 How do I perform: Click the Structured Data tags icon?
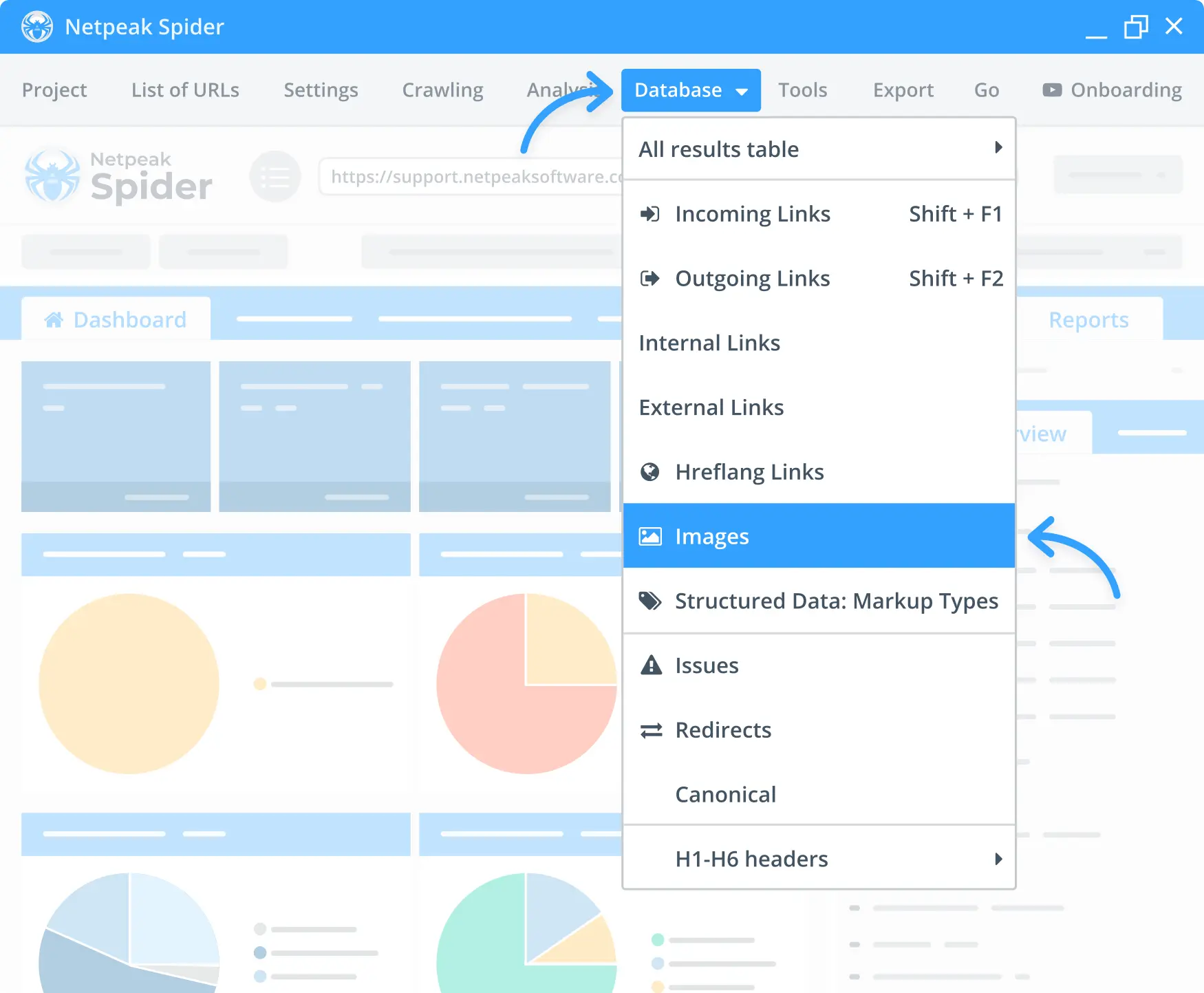click(x=650, y=601)
